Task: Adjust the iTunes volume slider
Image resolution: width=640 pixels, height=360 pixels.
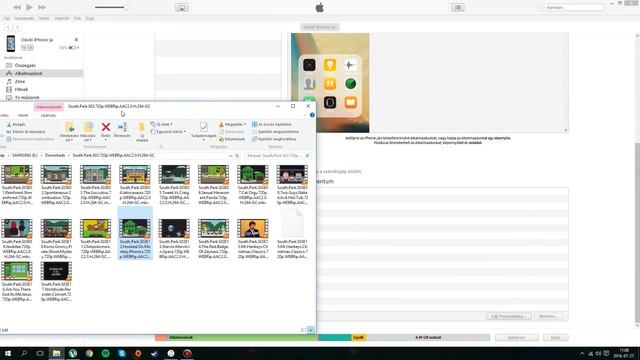Action: click(x=111, y=7)
